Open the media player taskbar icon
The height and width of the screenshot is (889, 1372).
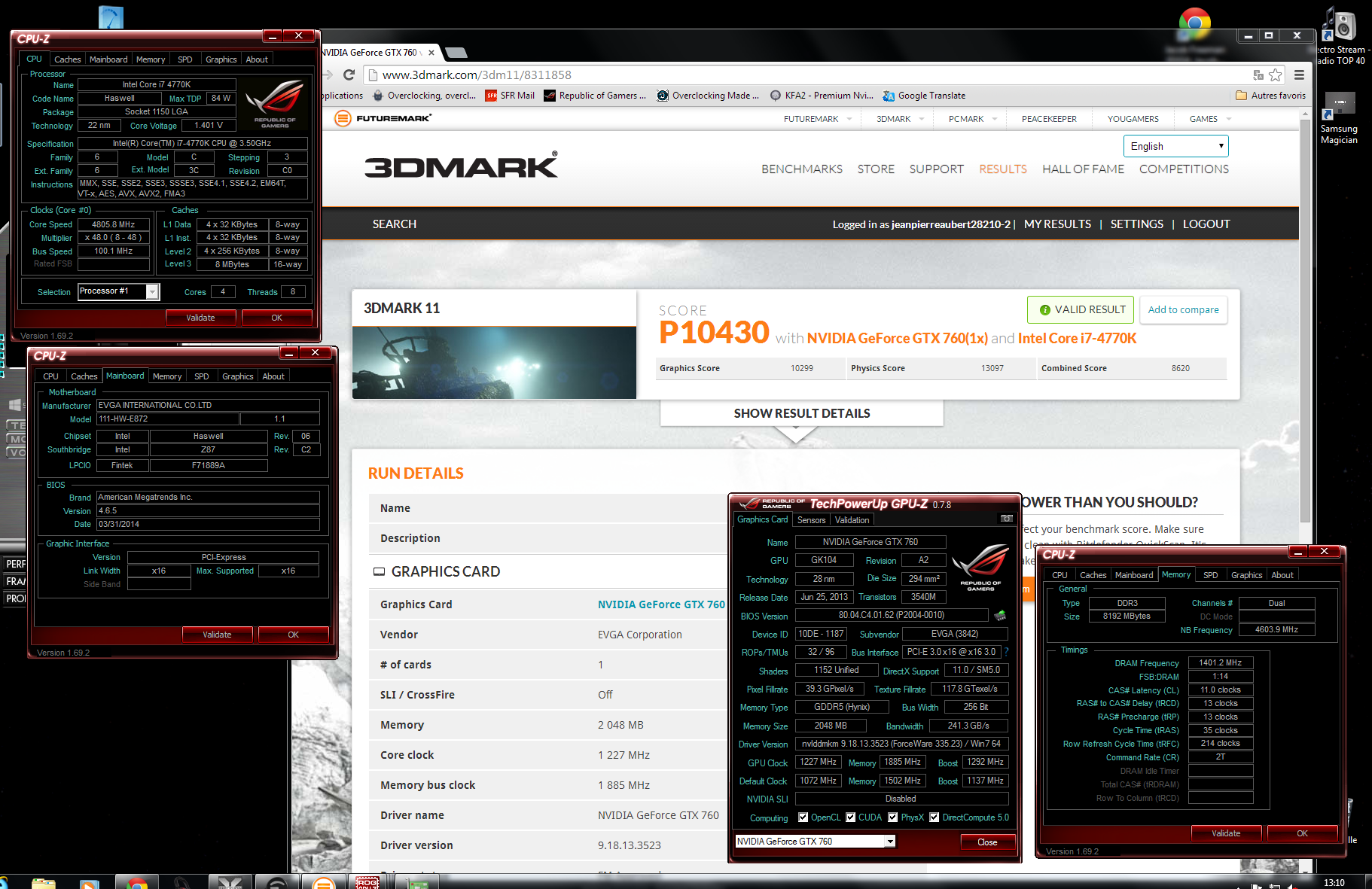89,883
